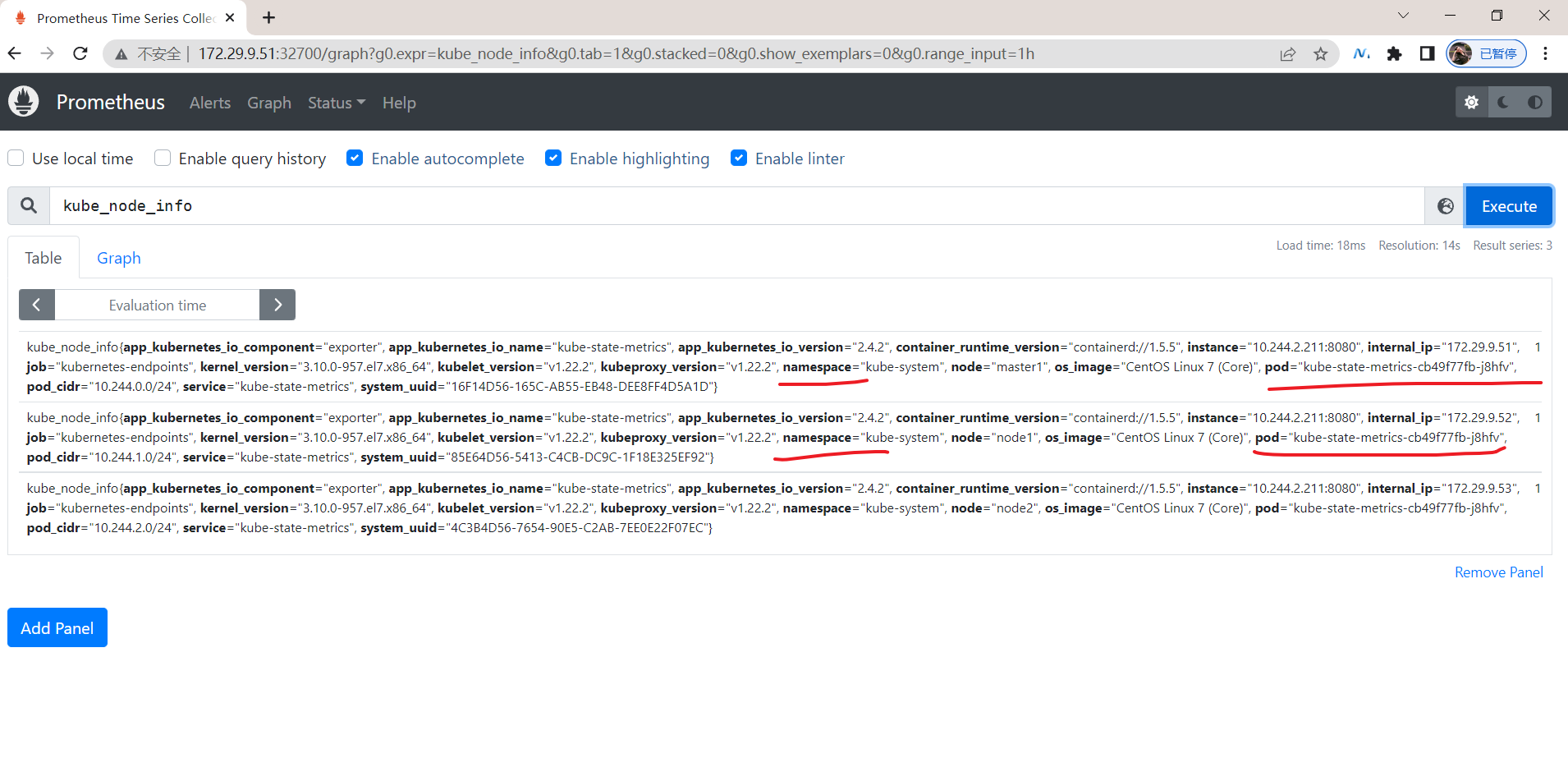Select the node1 result row
The width and height of the screenshot is (1568, 781).
(x=780, y=437)
